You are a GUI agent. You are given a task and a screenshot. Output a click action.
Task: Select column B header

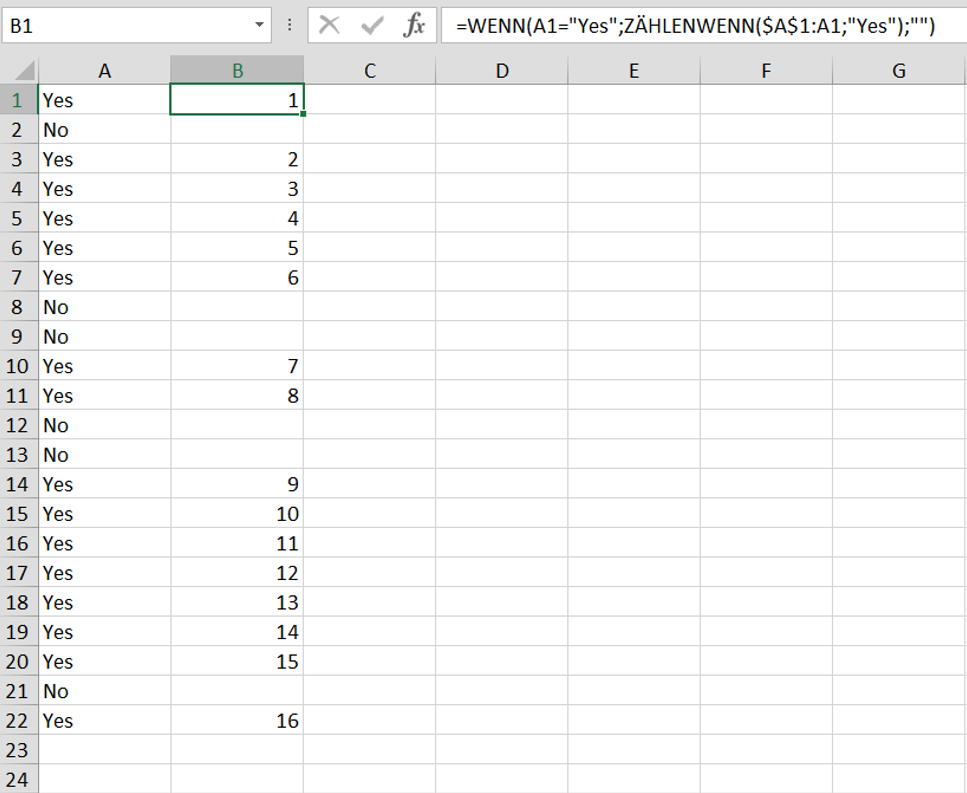(237, 70)
